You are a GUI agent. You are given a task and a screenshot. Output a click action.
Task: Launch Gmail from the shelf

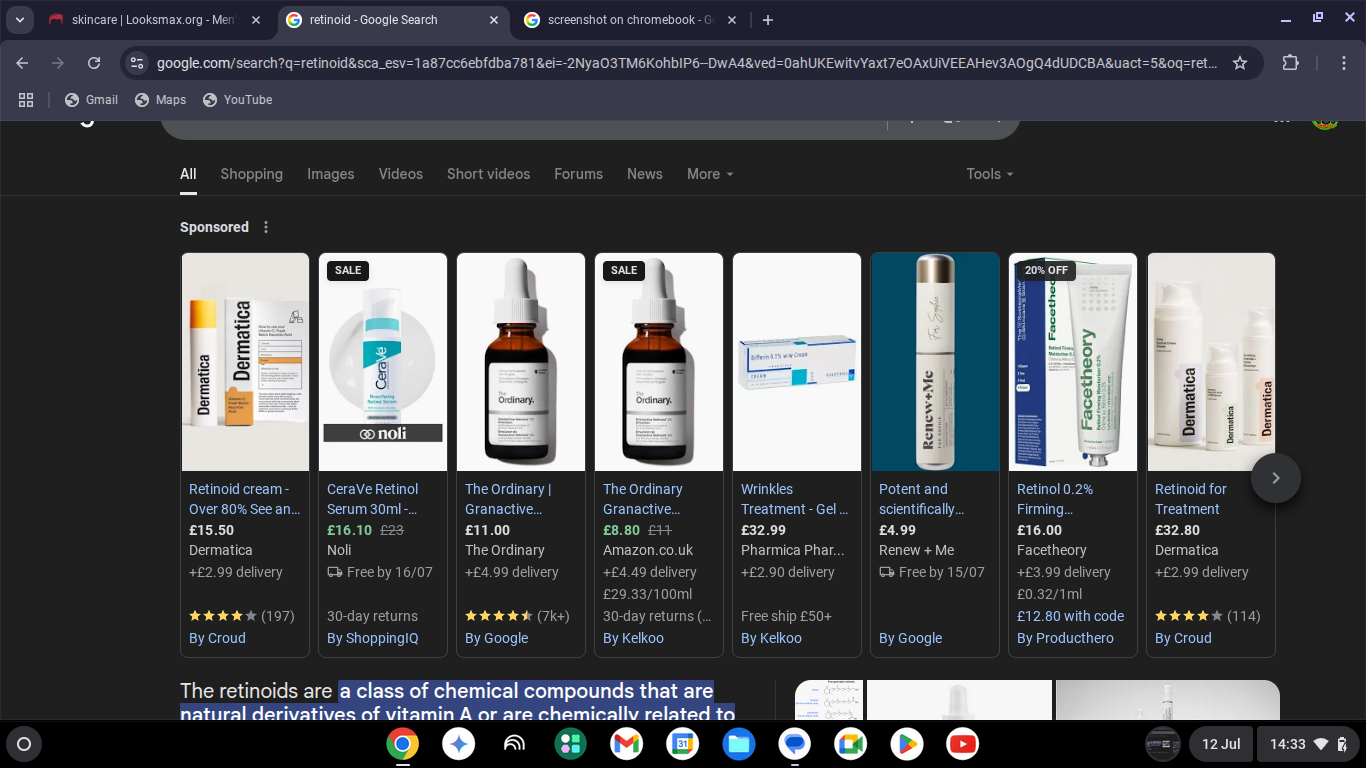click(x=627, y=744)
